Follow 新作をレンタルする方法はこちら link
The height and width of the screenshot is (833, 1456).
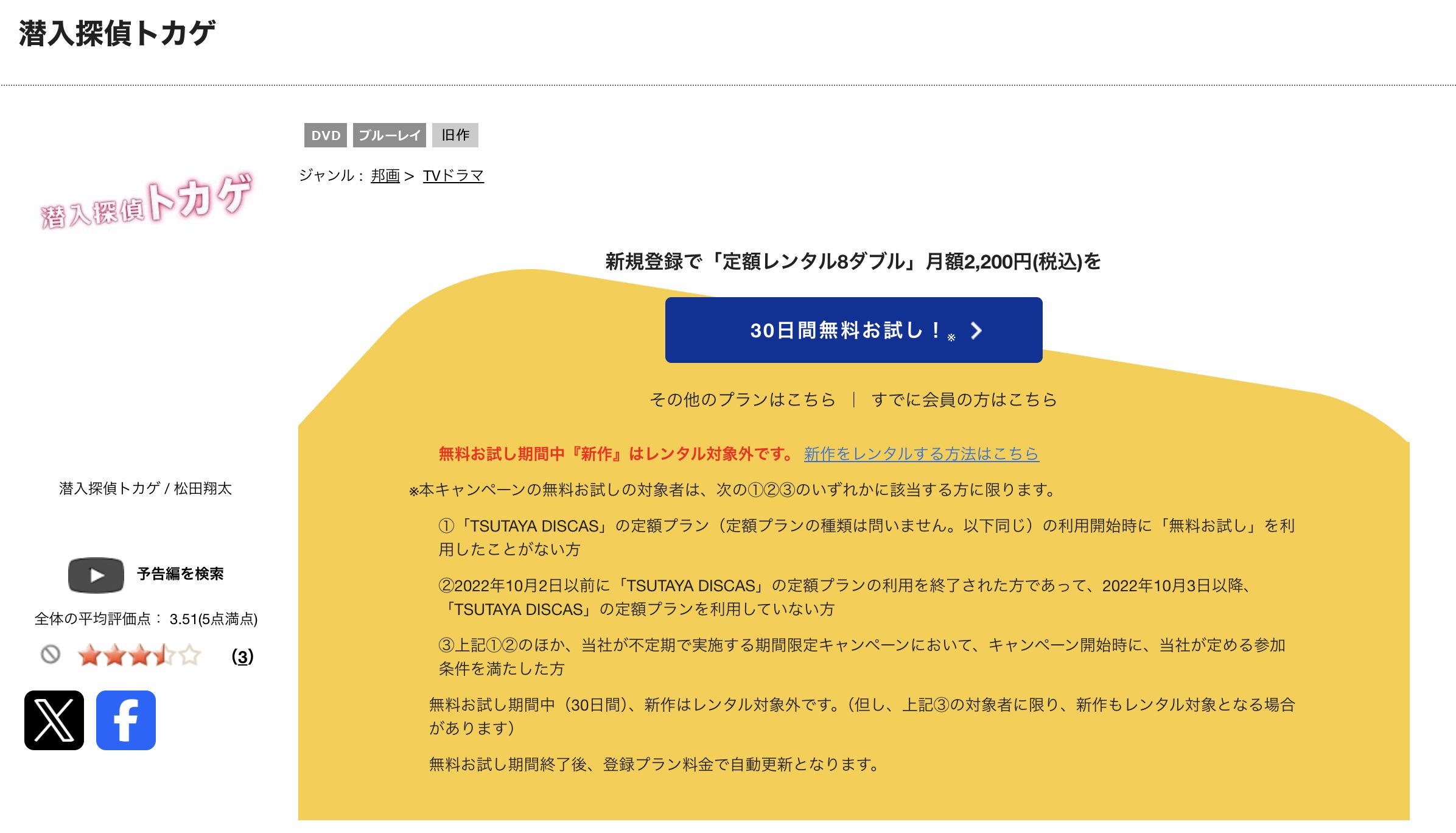pyautogui.click(x=922, y=454)
